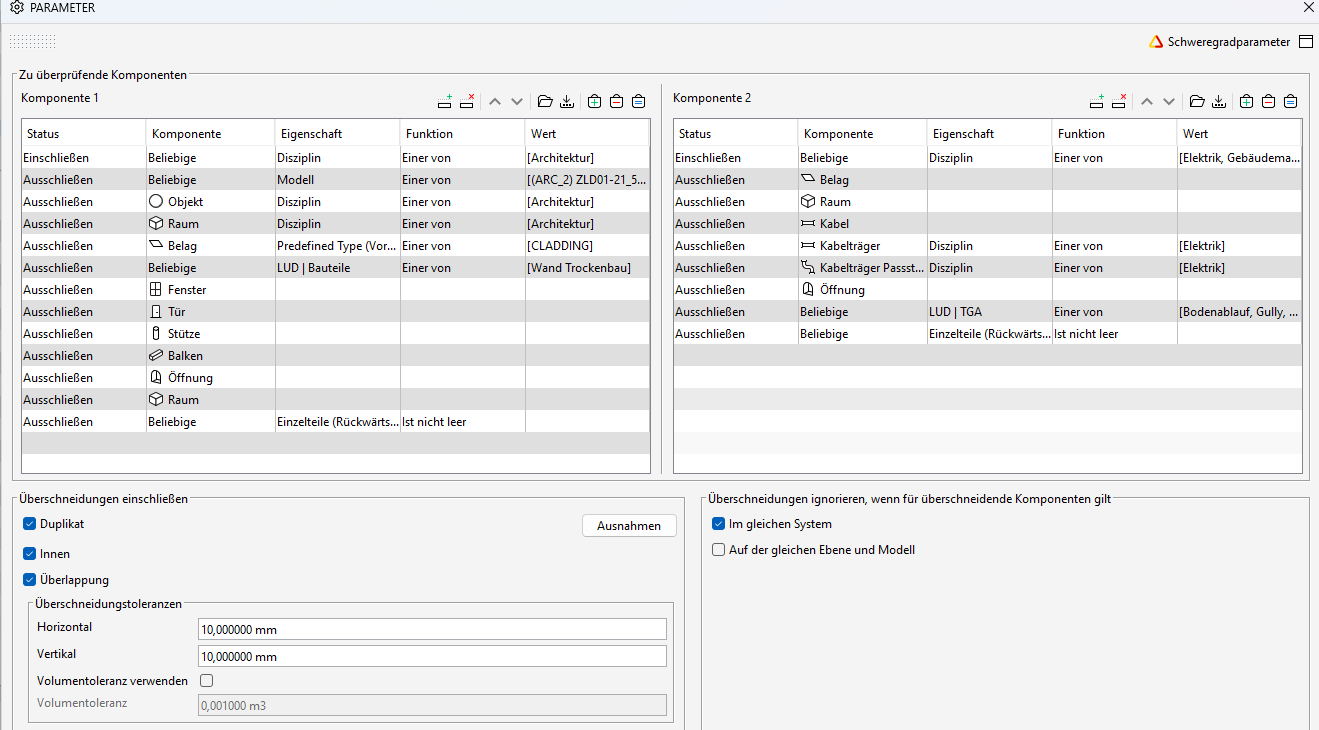Click the LUD | Bauteile property cell
This screenshot has width=1319, height=730.
pos(338,268)
